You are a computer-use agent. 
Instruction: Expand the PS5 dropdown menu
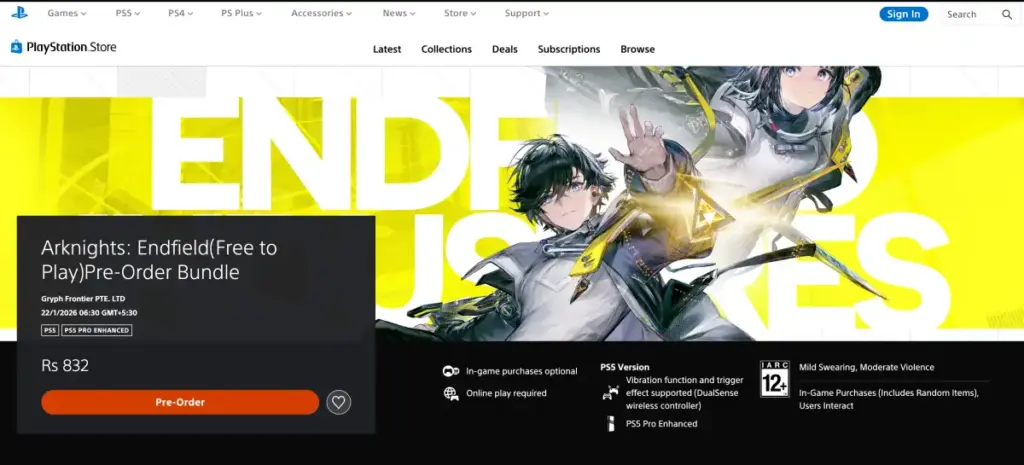[x=128, y=13]
